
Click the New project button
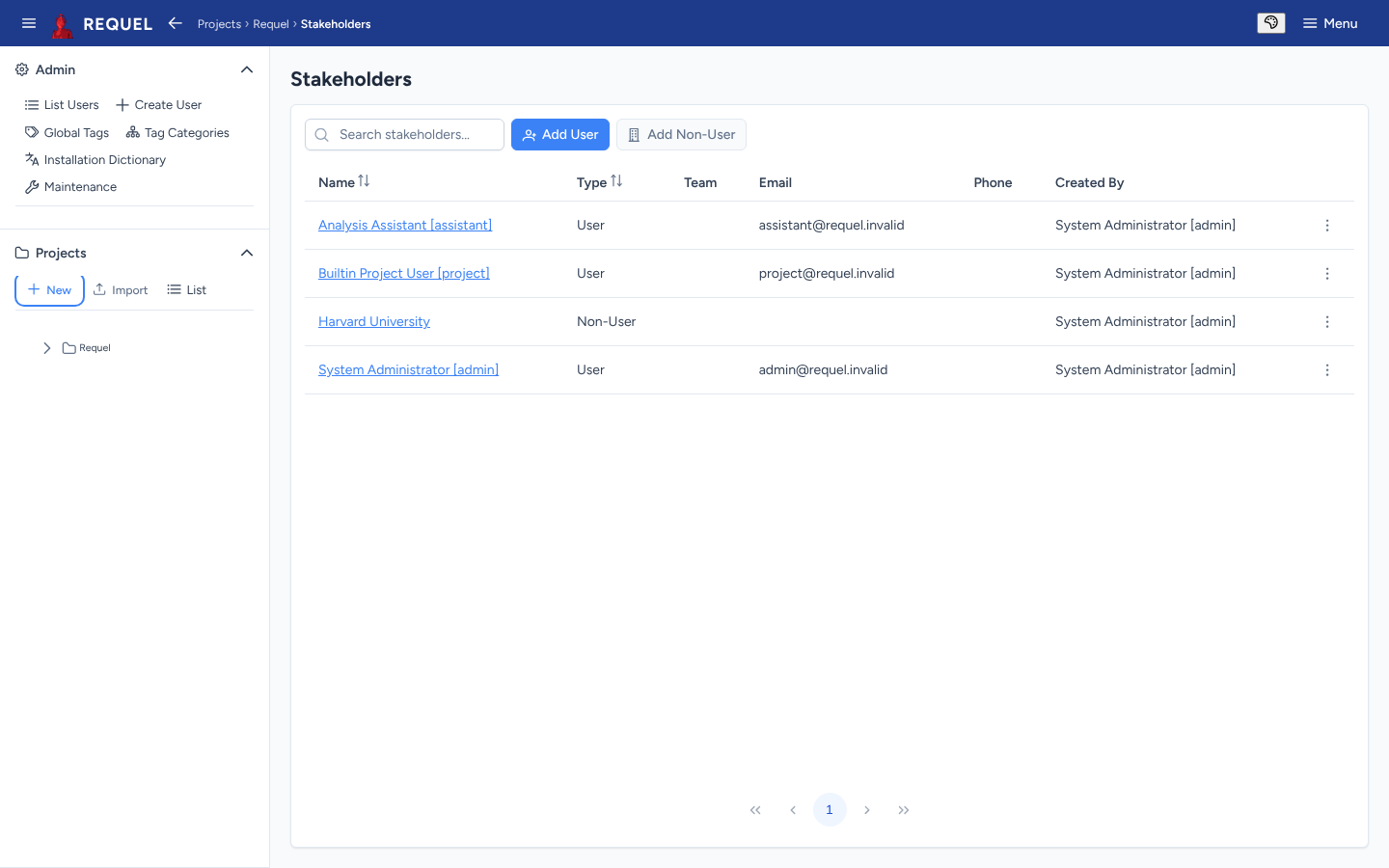coord(49,290)
